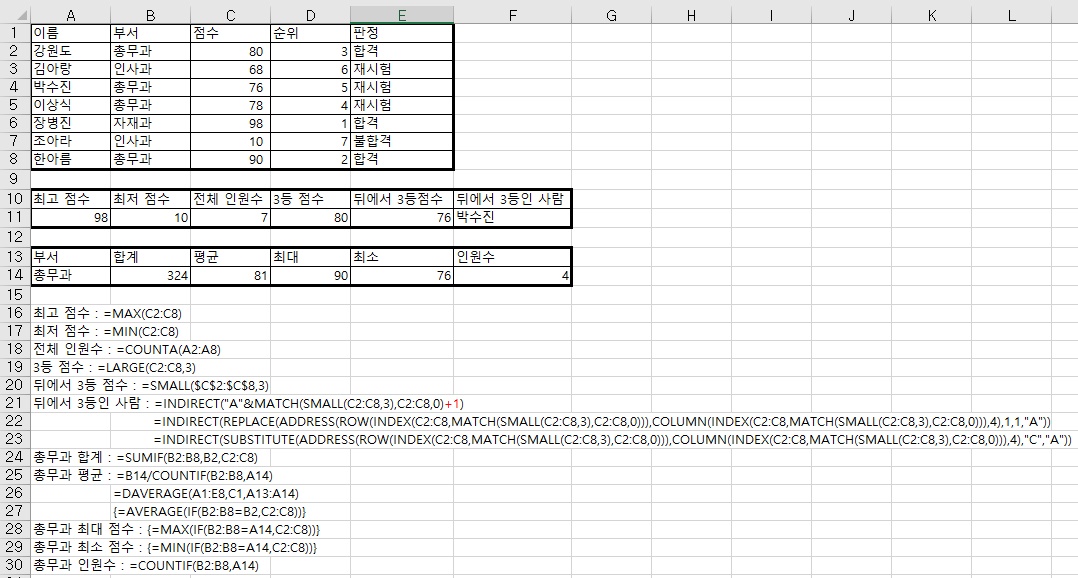Click the =MAX(C2:C8) formula line
The width and height of the screenshot is (1078, 578).
[x=108, y=313]
